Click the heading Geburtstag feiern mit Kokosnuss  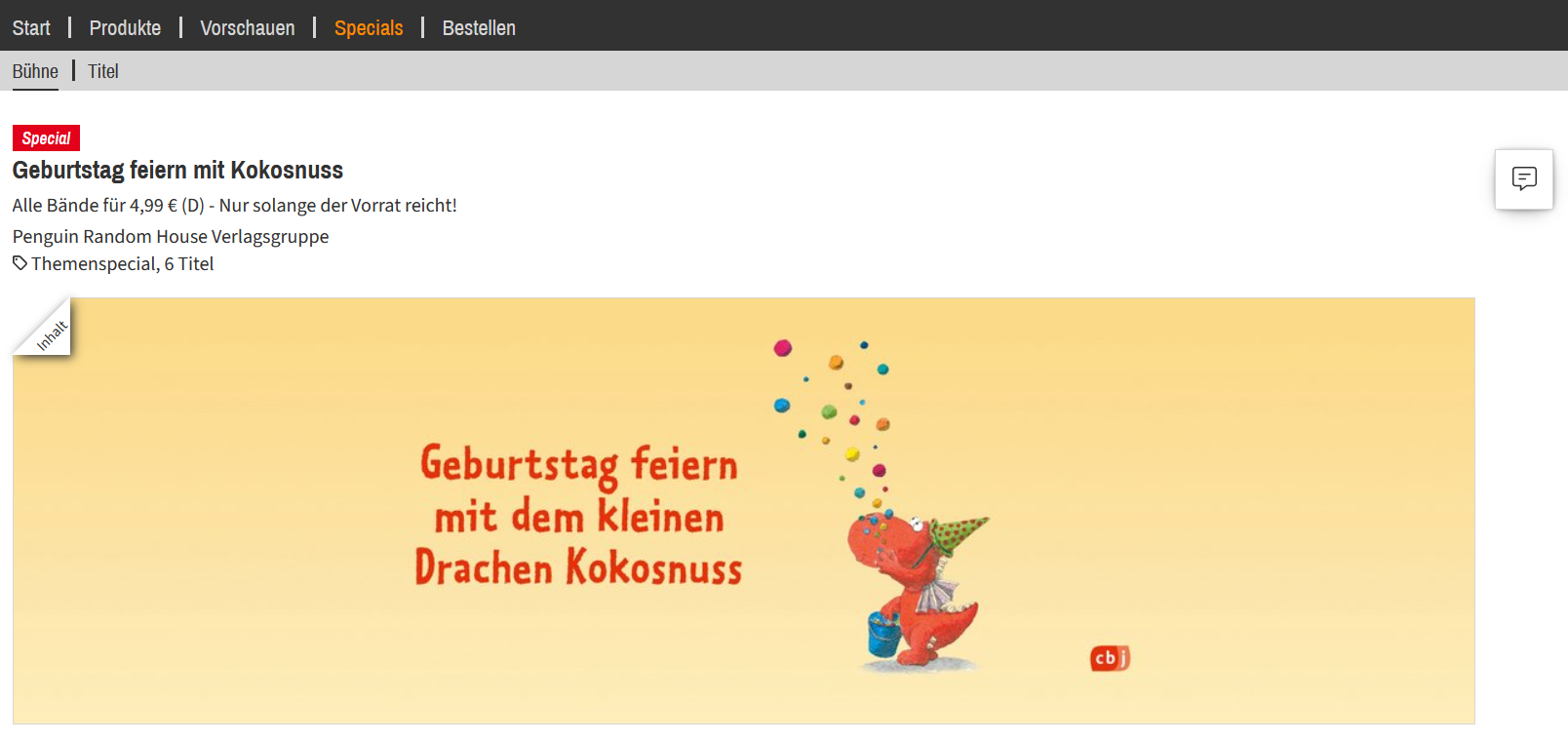coord(177,171)
